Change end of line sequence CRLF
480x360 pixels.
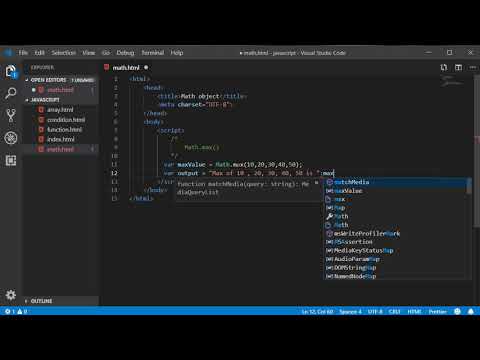pos(395,312)
